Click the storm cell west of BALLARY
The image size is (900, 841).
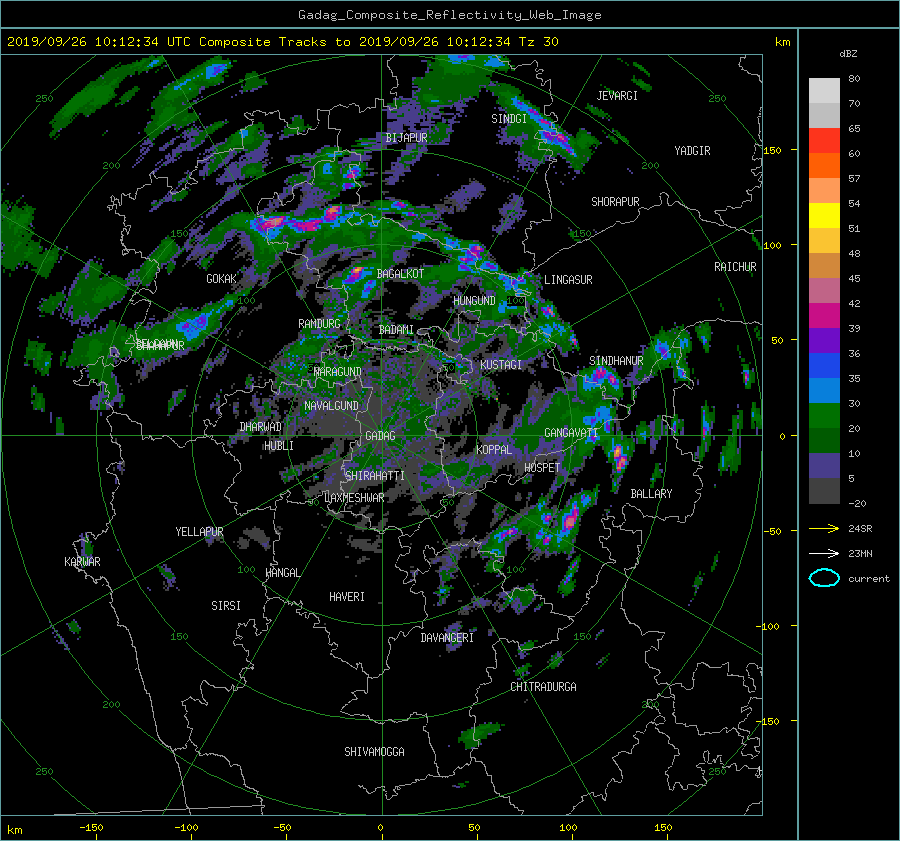click(x=619, y=457)
